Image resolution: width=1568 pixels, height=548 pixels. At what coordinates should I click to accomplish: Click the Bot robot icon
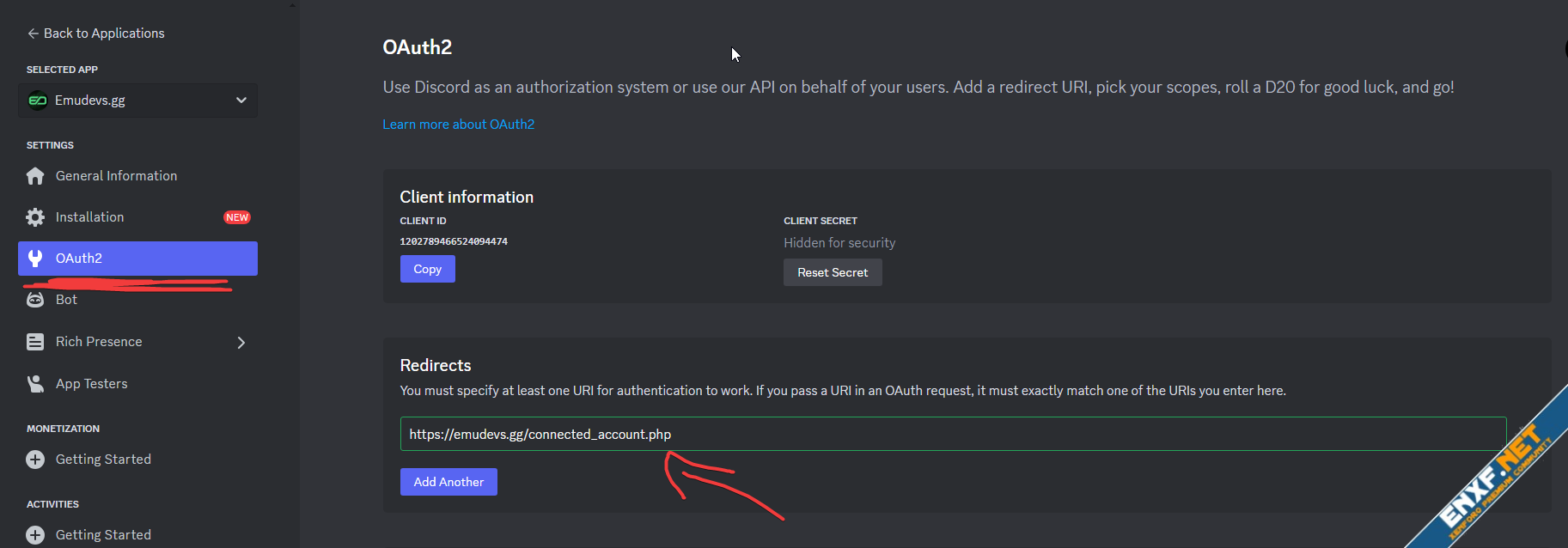[35, 300]
